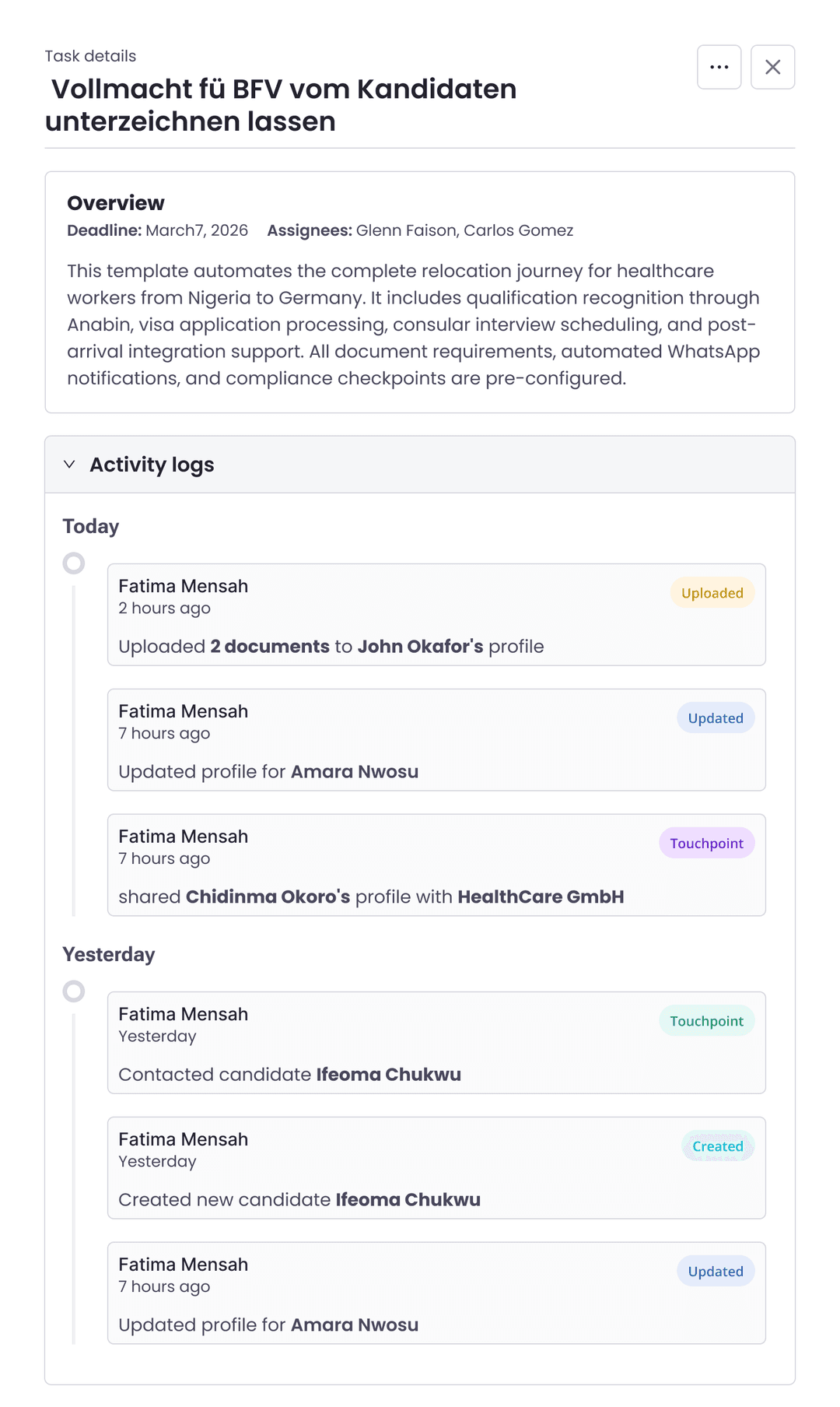Click the yellow Uploaded badge
The height and width of the screenshot is (1407, 840).
(x=712, y=593)
